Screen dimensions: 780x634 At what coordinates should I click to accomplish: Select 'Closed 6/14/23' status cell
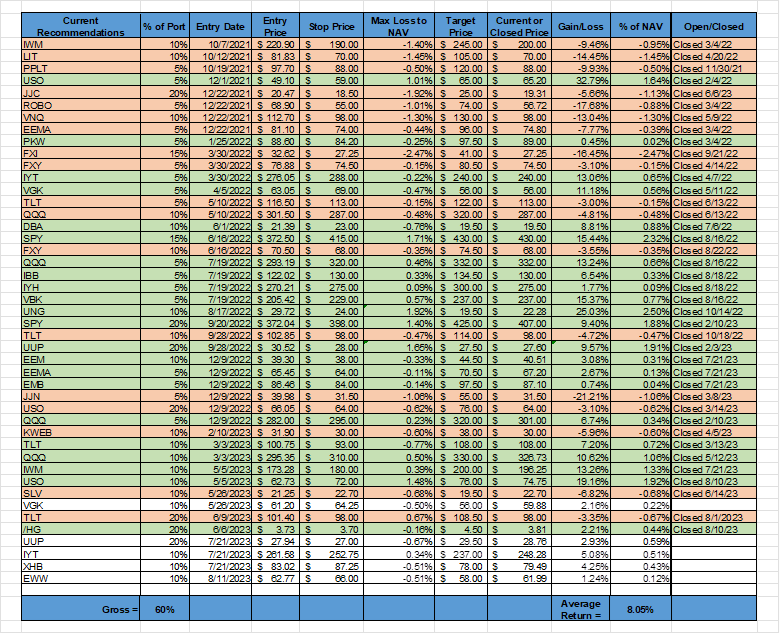click(x=713, y=493)
